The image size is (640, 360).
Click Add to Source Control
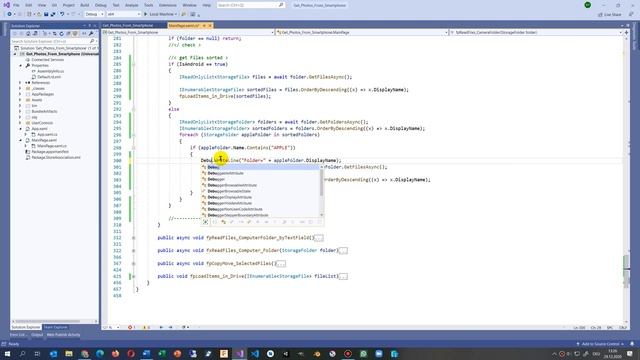pos(599,344)
